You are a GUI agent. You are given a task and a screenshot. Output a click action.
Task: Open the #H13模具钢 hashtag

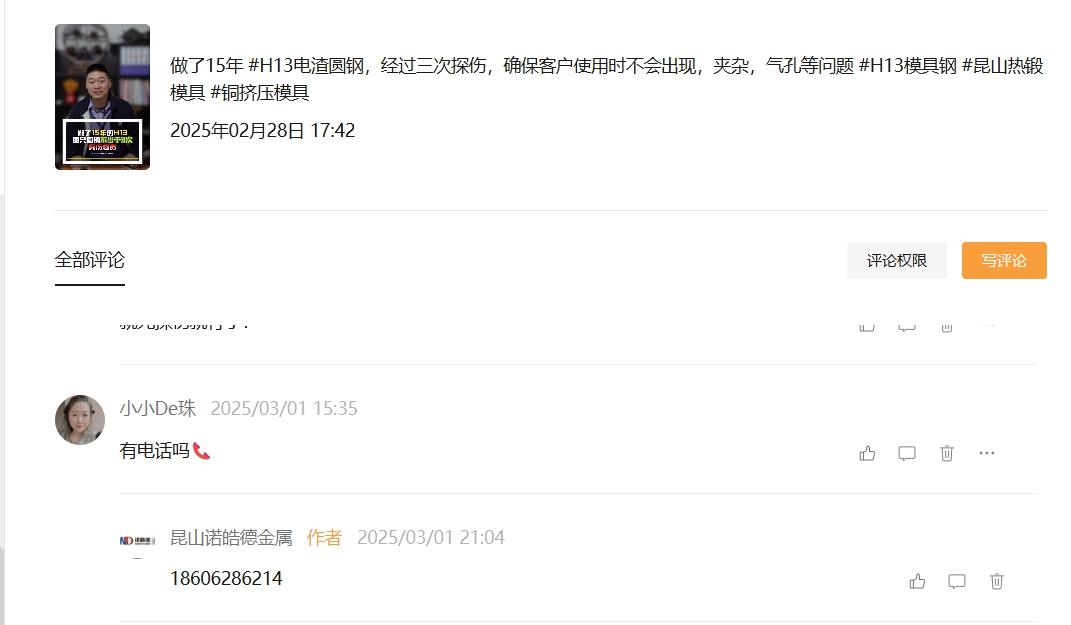point(908,66)
